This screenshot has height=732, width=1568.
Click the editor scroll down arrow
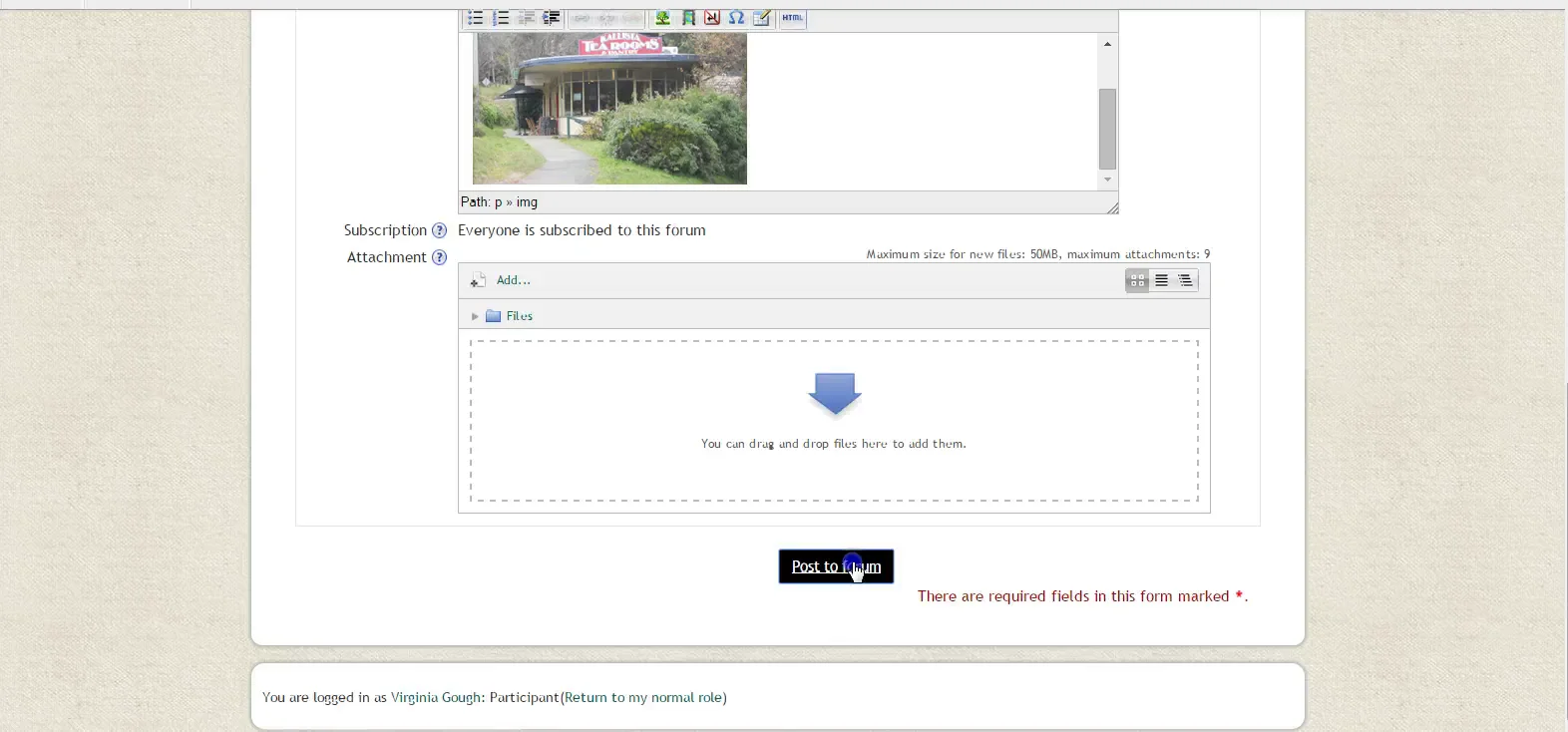tap(1107, 181)
